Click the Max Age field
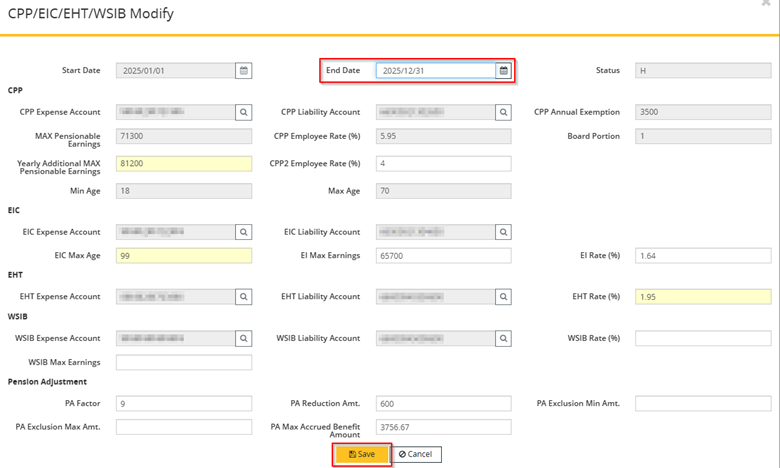780x468 pixels. [x=443, y=191]
